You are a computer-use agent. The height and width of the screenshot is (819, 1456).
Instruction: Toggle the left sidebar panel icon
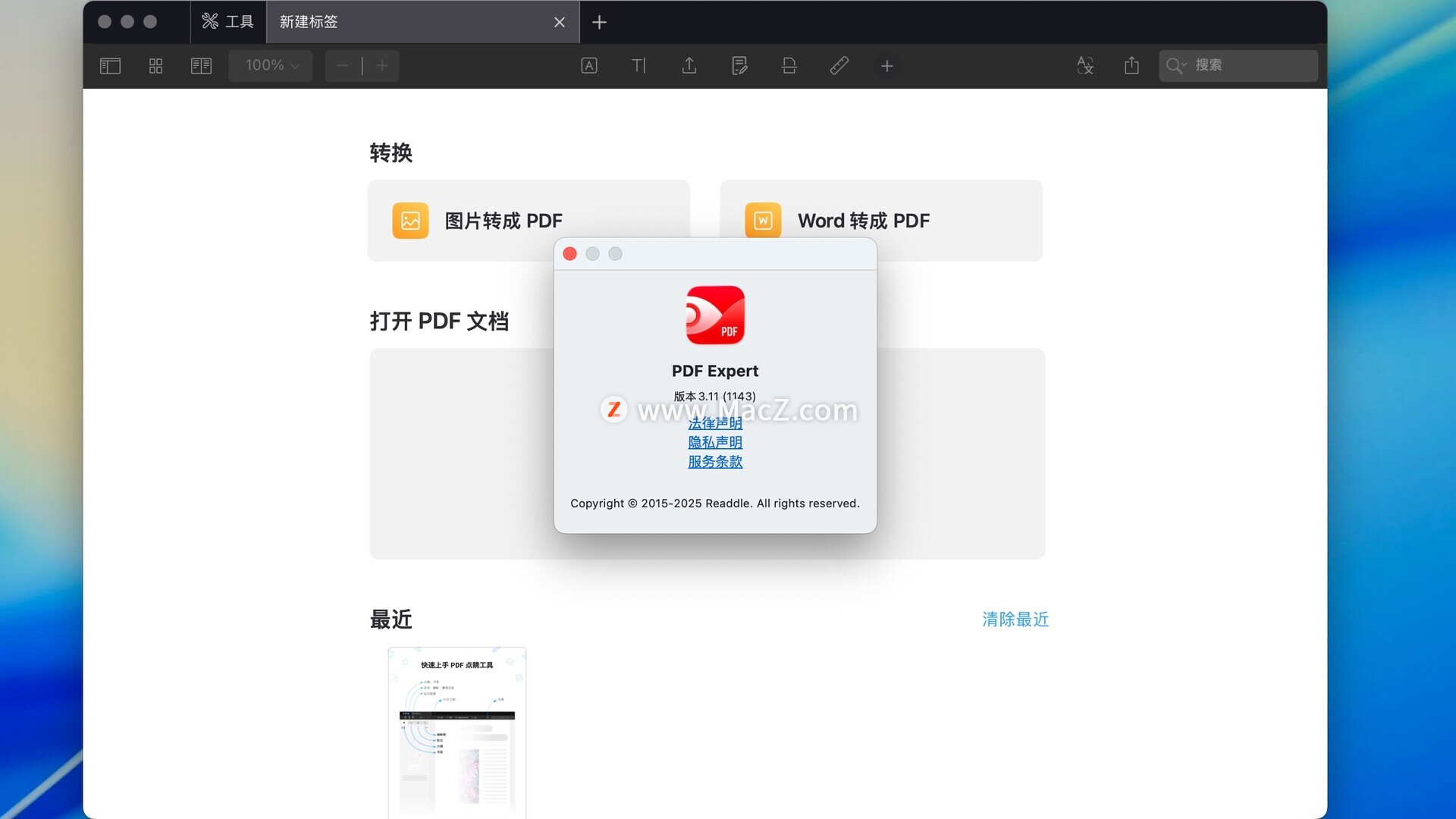pyautogui.click(x=111, y=66)
